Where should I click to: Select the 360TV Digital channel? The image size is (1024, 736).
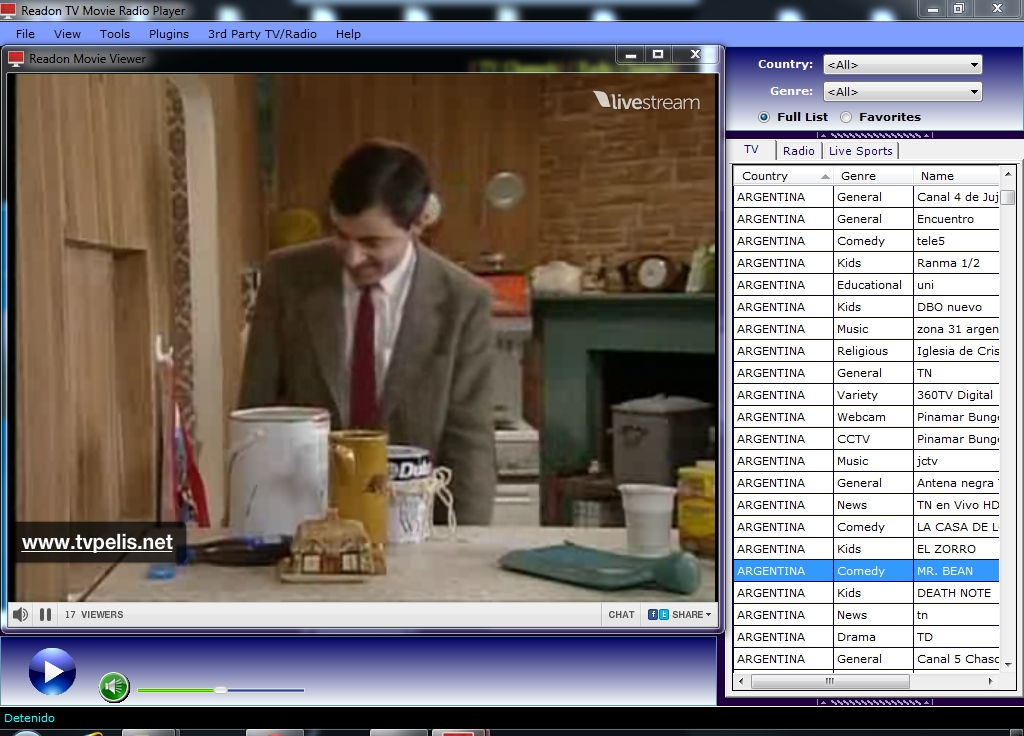point(866,395)
